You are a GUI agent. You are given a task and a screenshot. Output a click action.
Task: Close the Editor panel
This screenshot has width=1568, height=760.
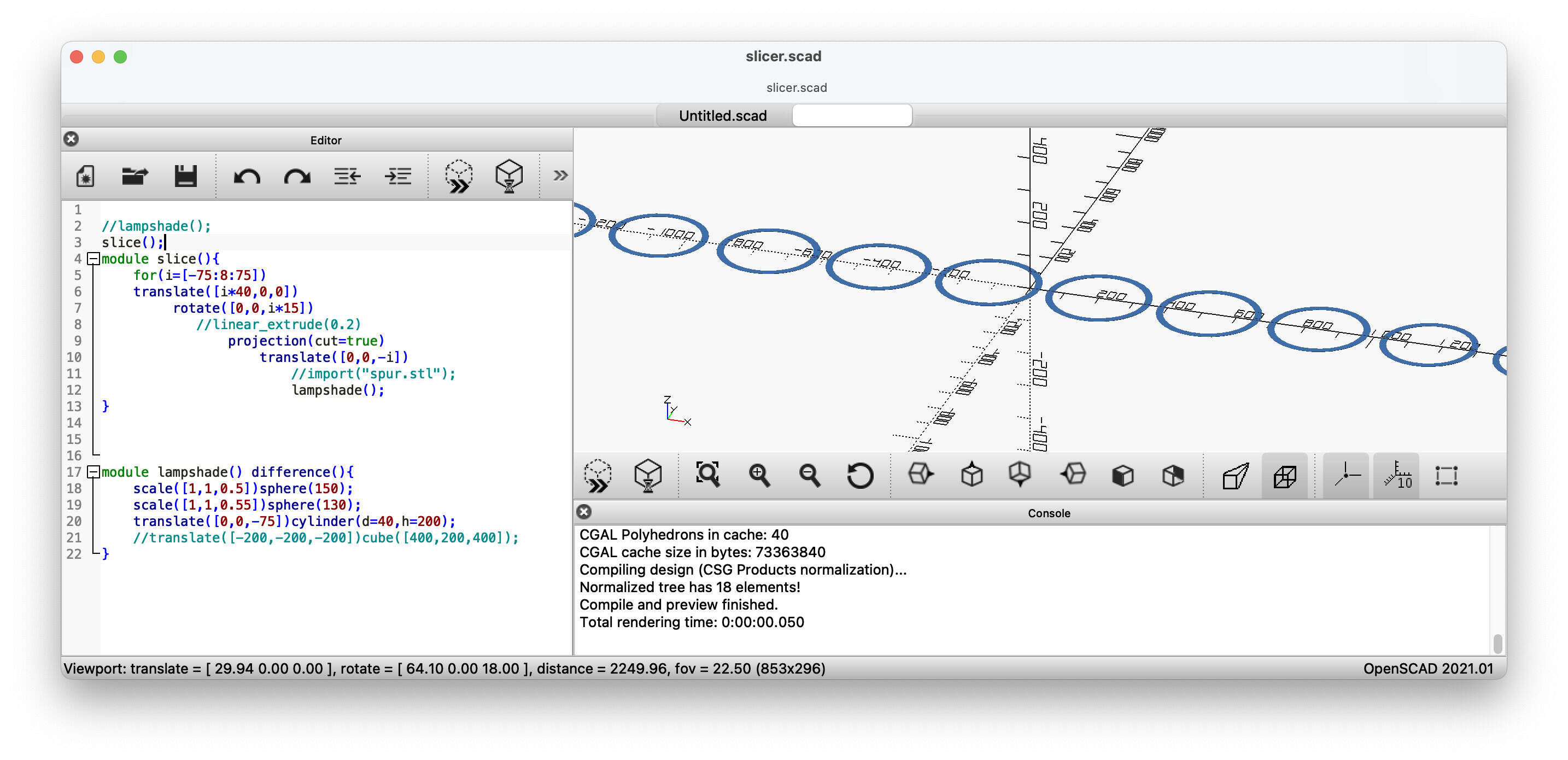click(71, 139)
